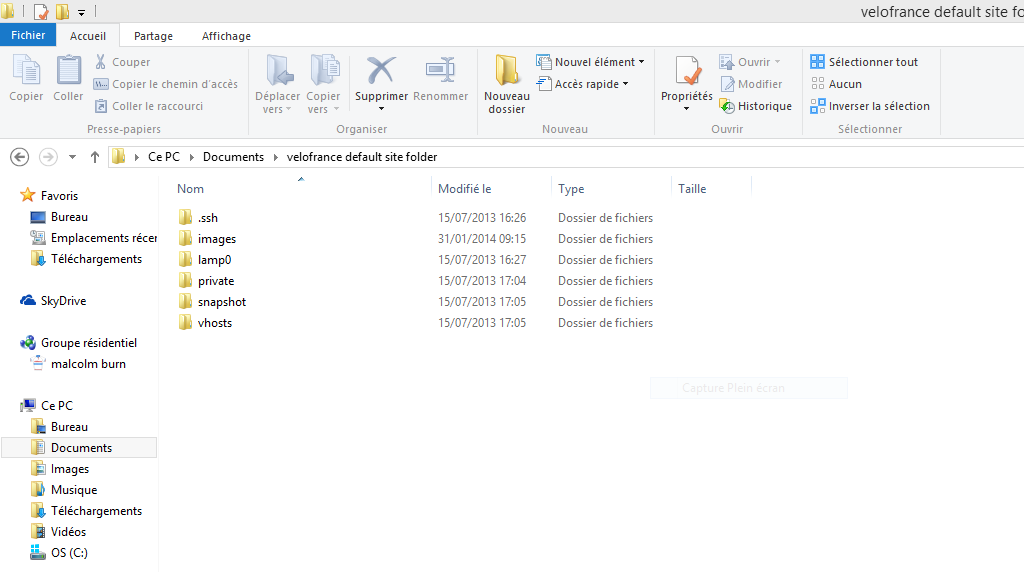The height and width of the screenshot is (572, 1024).
Task: Select the .ssh folder
Action: point(208,218)
